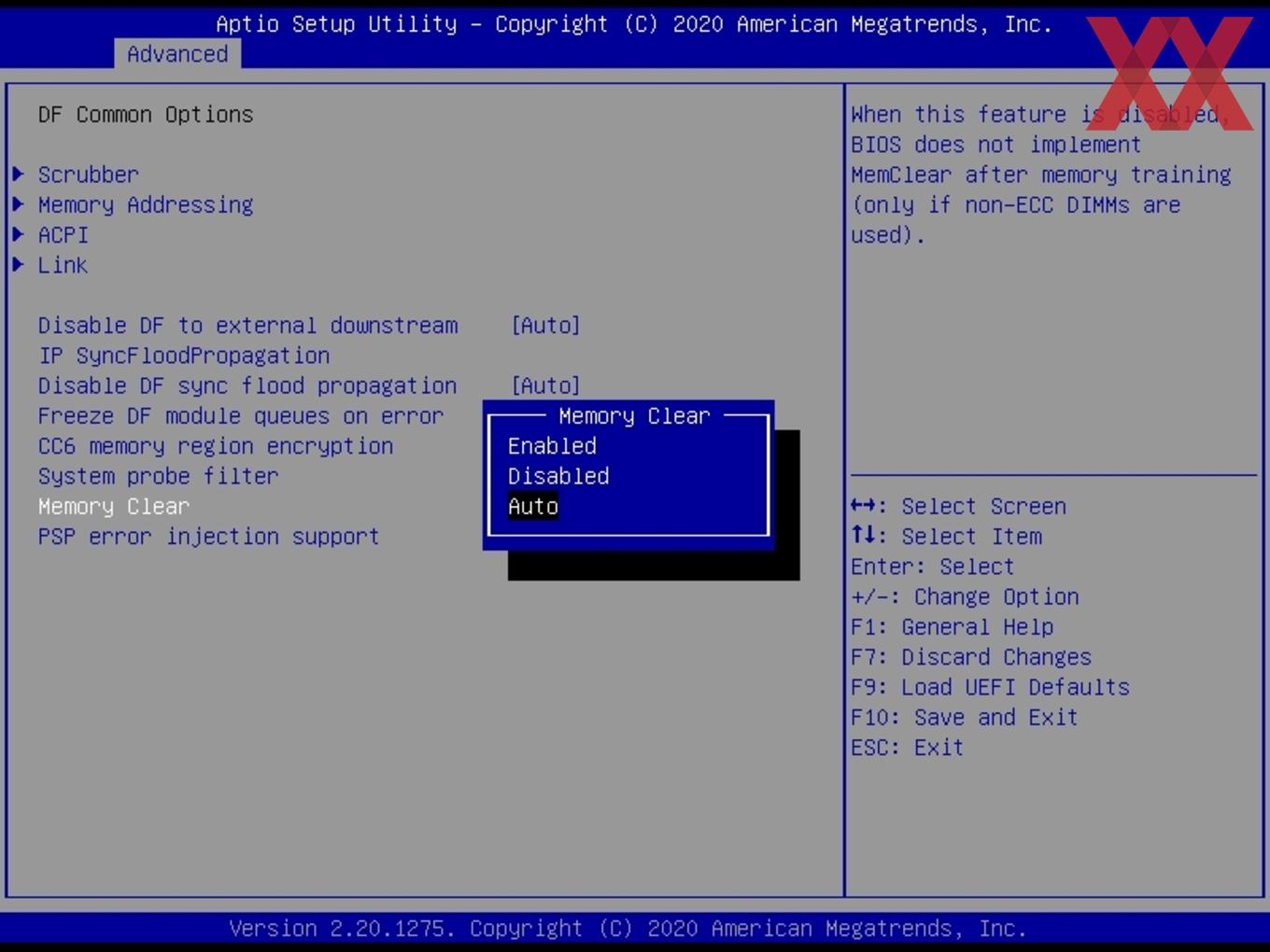Select Enabled in Memory Clear popup
Image resolution: width=1270 pixels, height=952 pixels.
552,446
